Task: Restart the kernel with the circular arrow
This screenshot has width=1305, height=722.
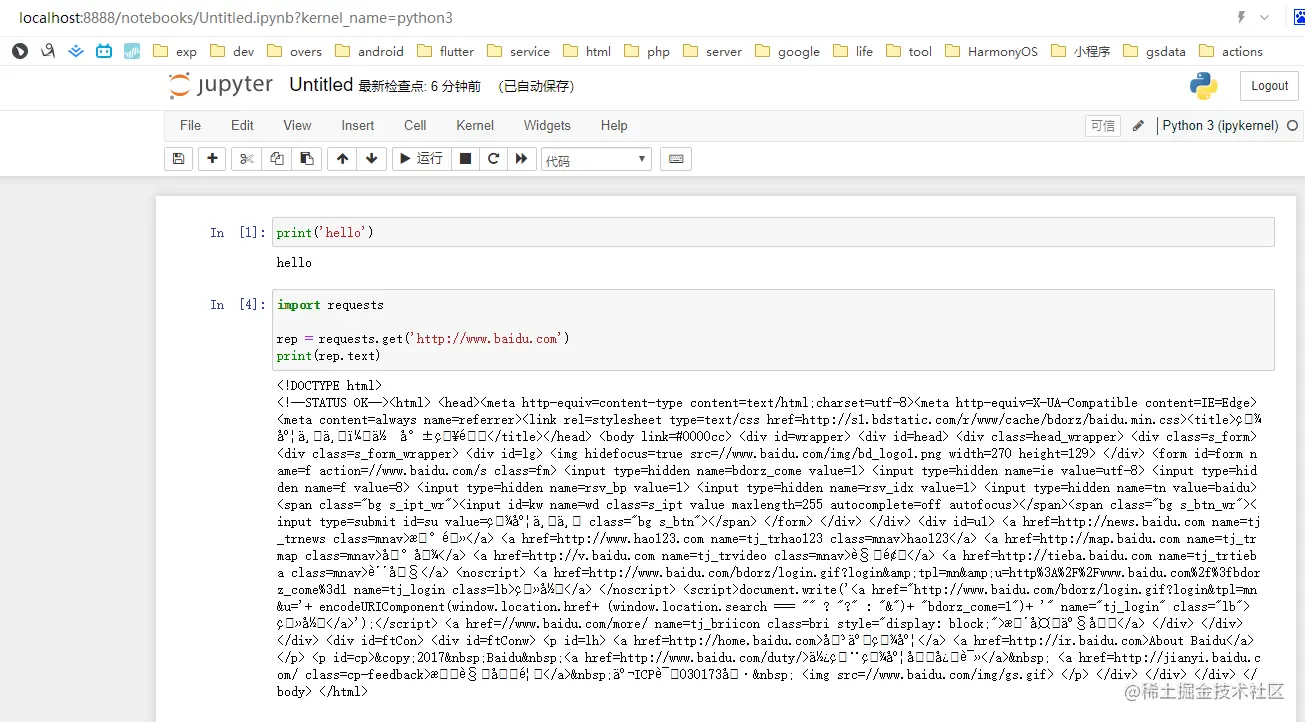Action: click(x=493, y=159)
